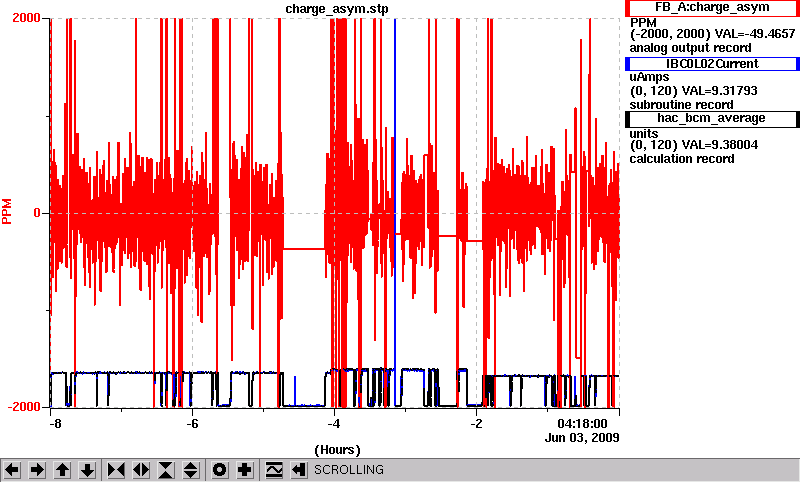Click the (Hours) x-axis label
This screenshot has height=482, width=800.
[x=337, y=450]
